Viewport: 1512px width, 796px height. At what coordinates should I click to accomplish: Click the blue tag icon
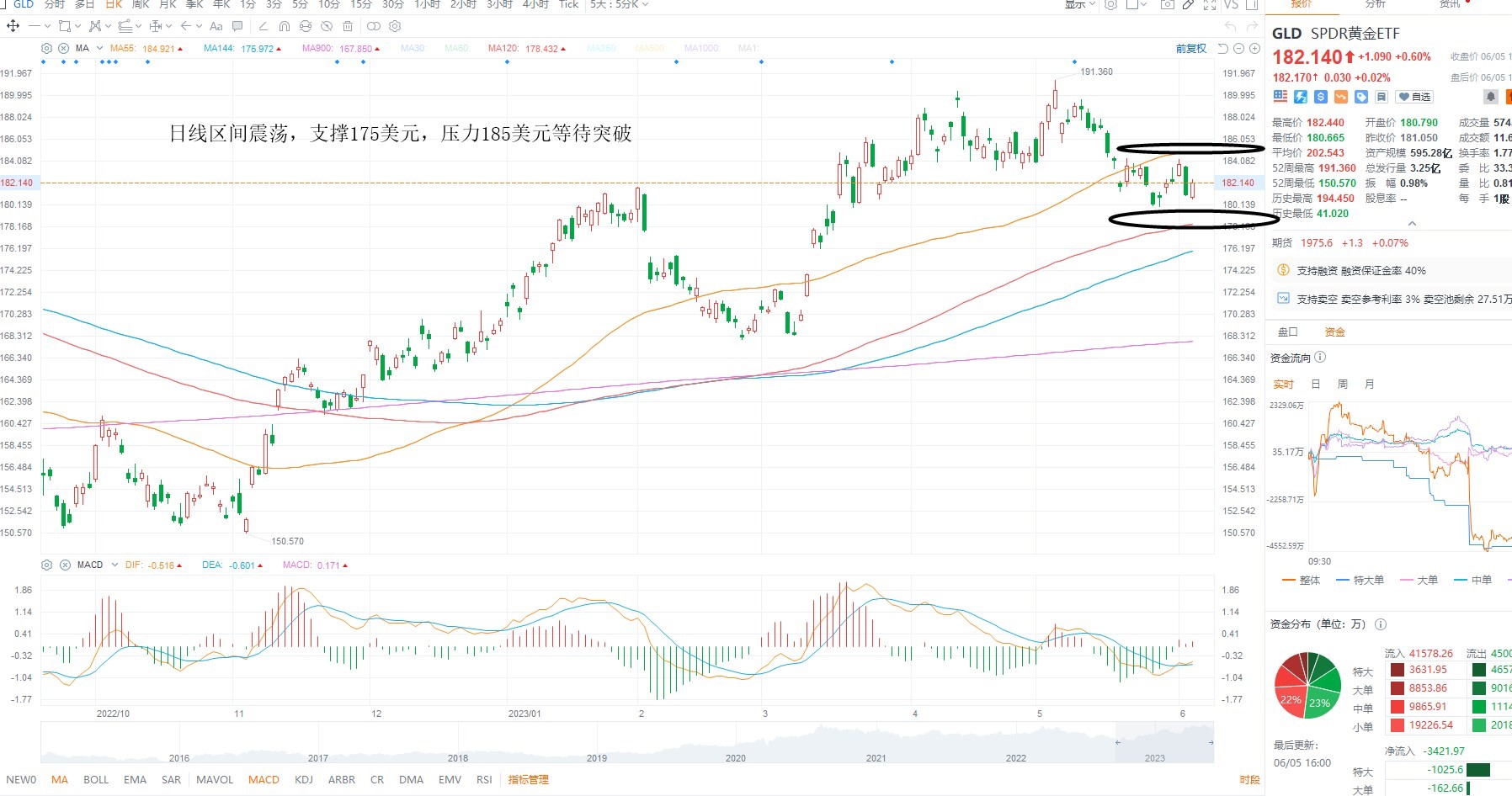coord(1361,97)
